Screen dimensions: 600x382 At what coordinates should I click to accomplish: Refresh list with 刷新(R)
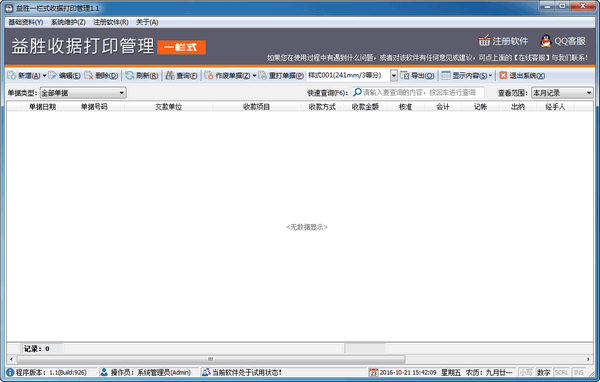coord(142,75)
